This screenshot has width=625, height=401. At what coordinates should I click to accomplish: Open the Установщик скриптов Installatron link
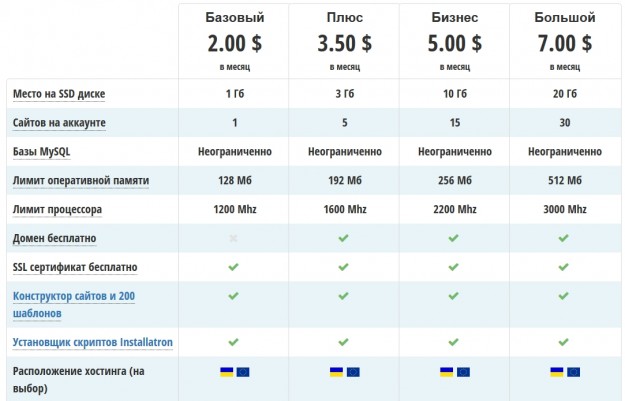tap(93, 343)
